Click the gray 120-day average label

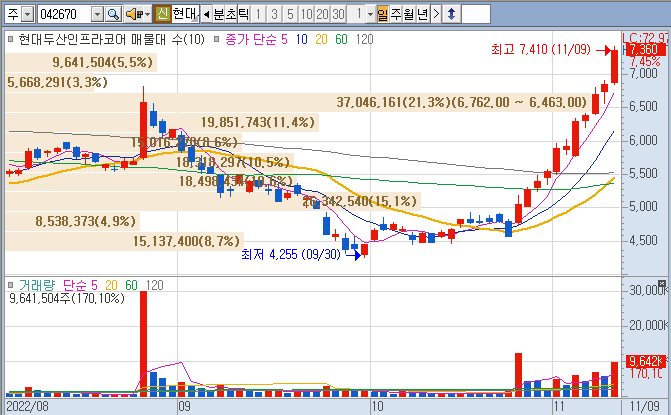tap(364, 39)
